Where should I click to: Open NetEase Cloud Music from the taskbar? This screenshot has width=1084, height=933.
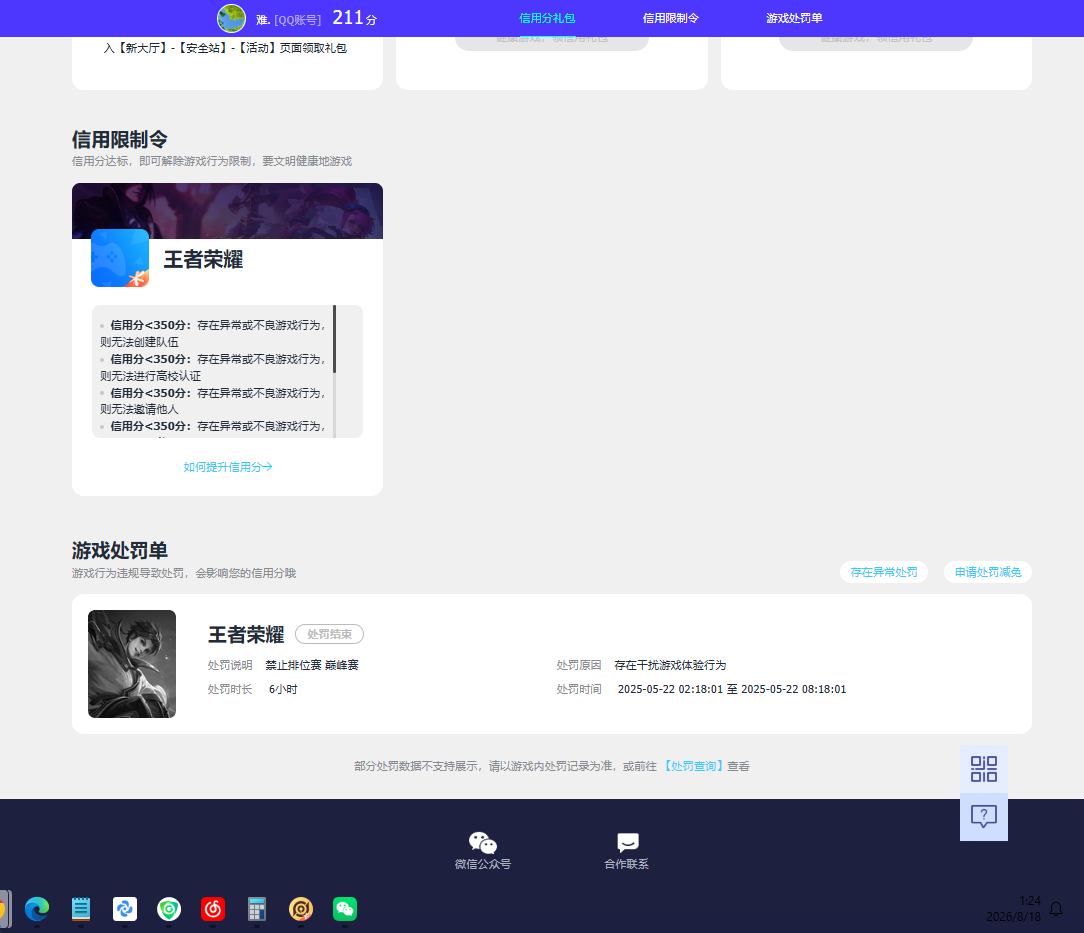[x=213, y=909]
